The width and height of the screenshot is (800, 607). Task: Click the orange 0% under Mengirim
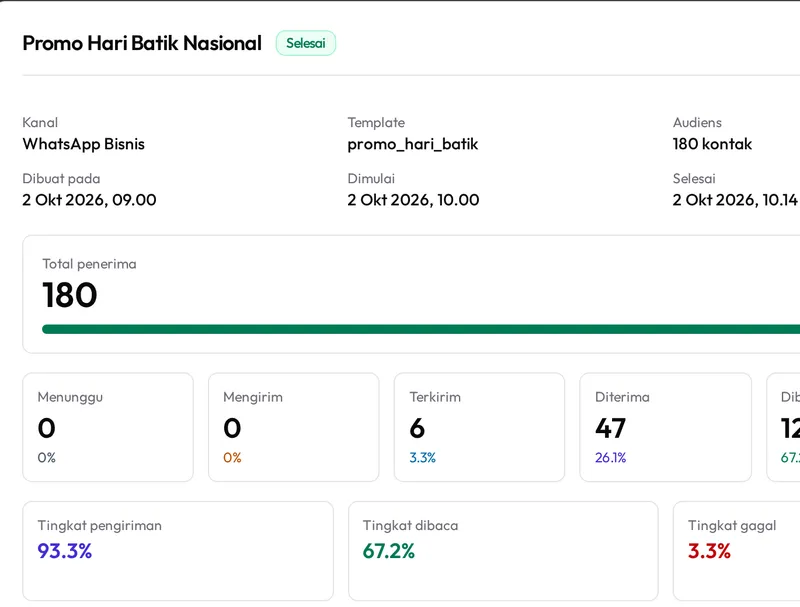pos(232,458)
